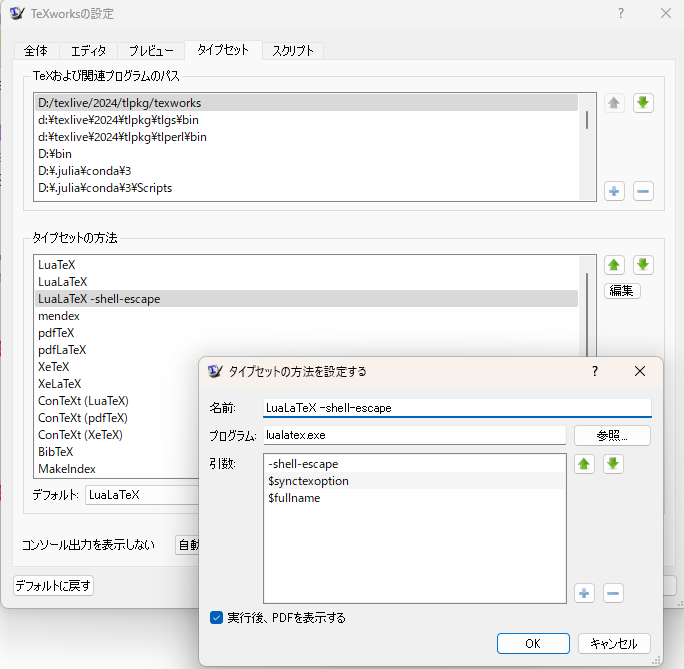
Task: Click the キャンセル button
Action: (614, 644)
